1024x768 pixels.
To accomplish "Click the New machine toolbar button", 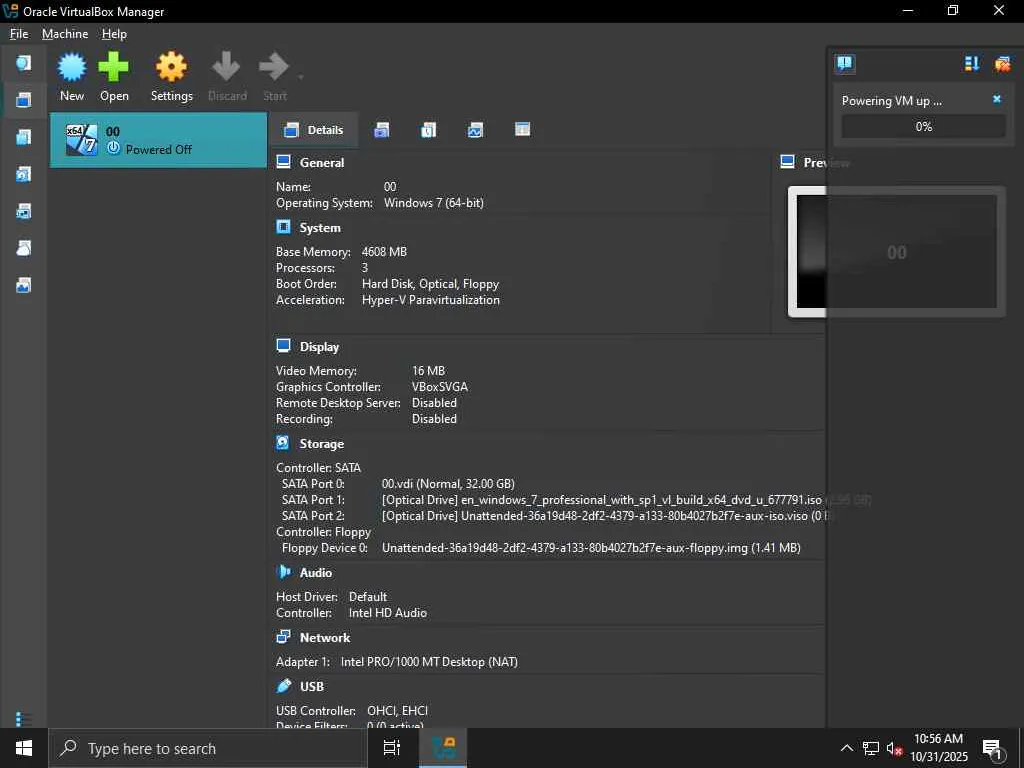I will [x=72, y=76].
